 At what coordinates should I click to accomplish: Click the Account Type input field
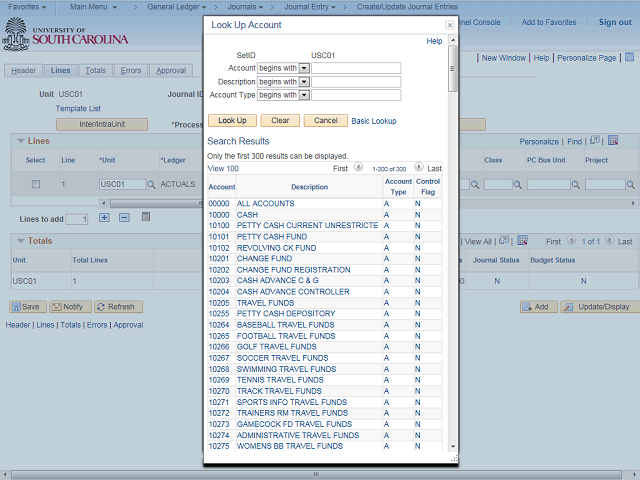356,95
